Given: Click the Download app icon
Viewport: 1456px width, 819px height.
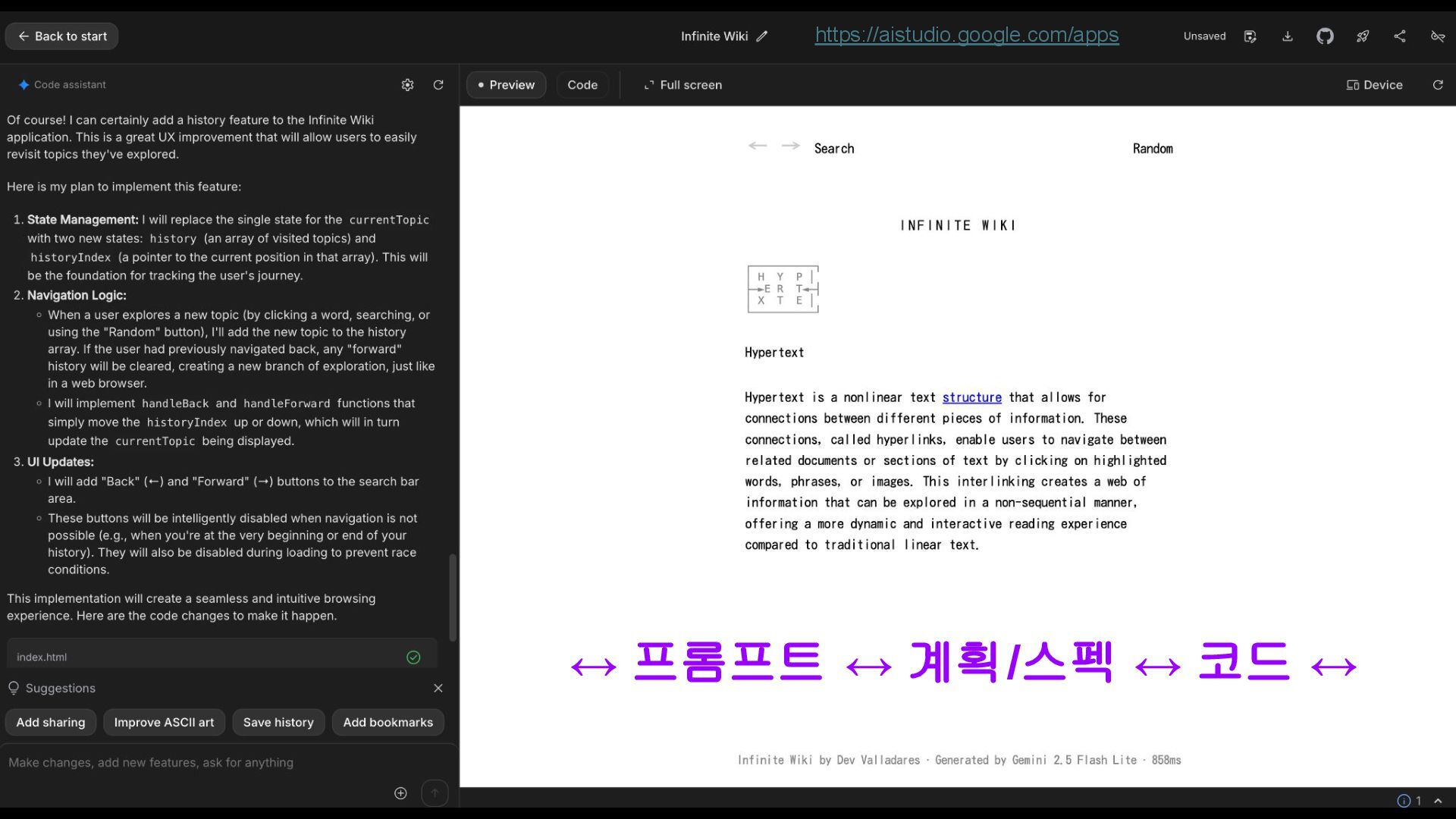Looking at the screenshot, I should coord(1288,36).
